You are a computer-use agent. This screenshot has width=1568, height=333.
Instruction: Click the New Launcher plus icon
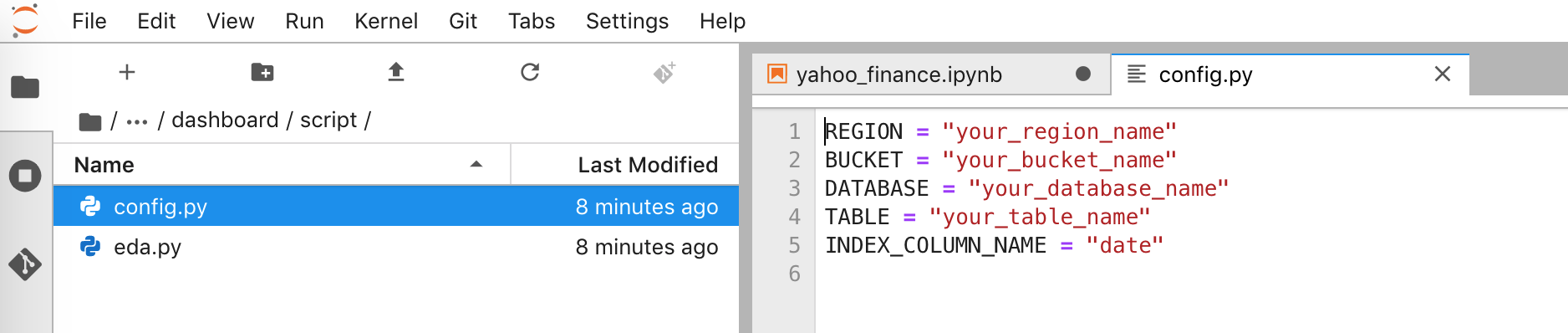pyautogui.click(x=127, y=73)
